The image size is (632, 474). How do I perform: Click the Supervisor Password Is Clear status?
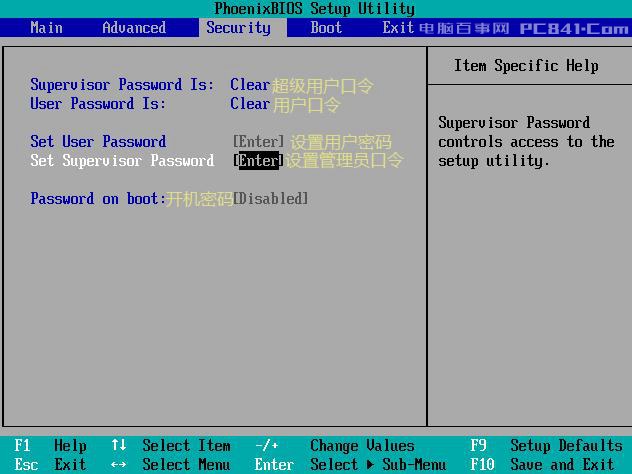[249, 85]
